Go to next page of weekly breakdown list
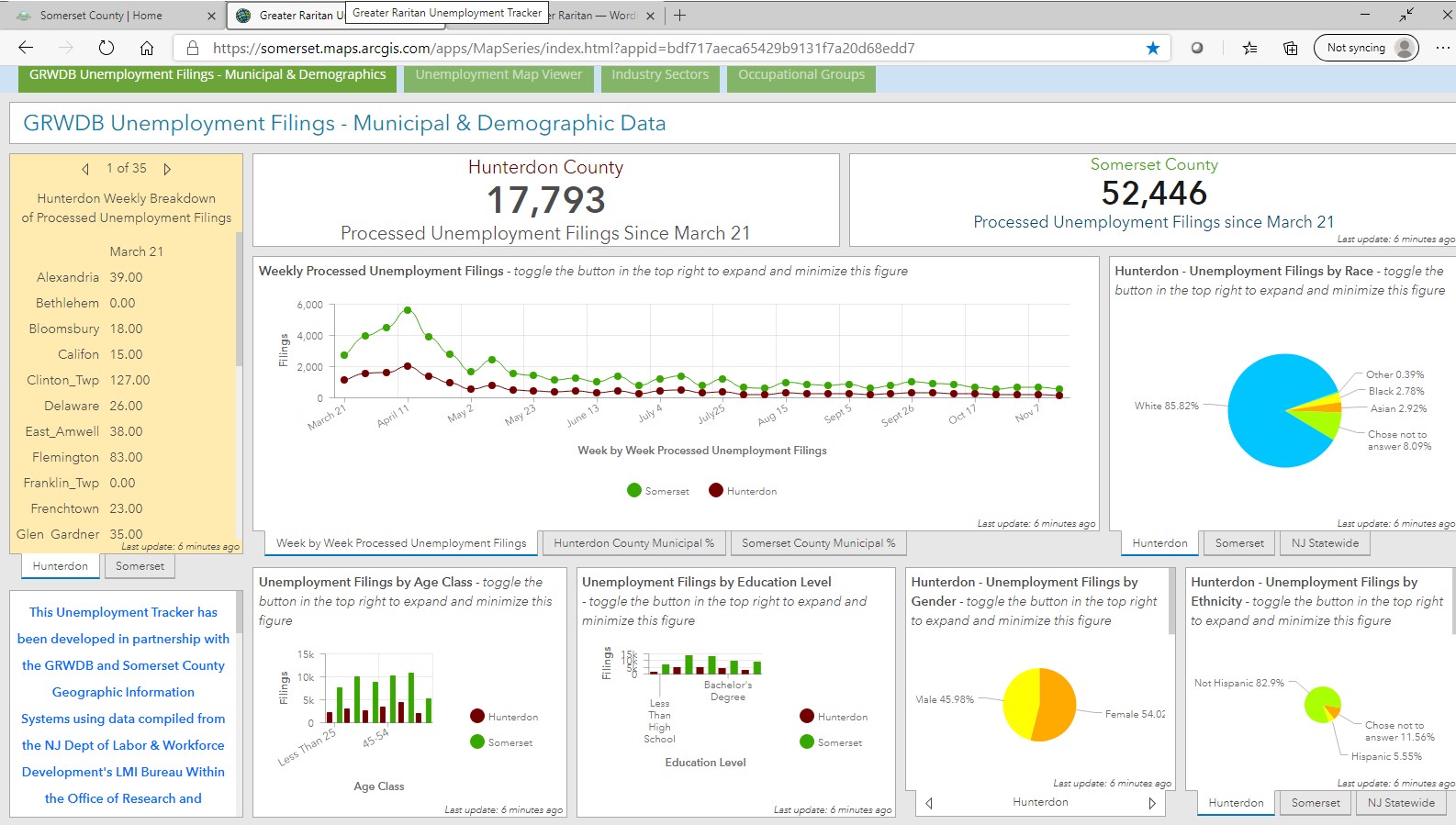The image size is (1456, 825). (167, 169)
